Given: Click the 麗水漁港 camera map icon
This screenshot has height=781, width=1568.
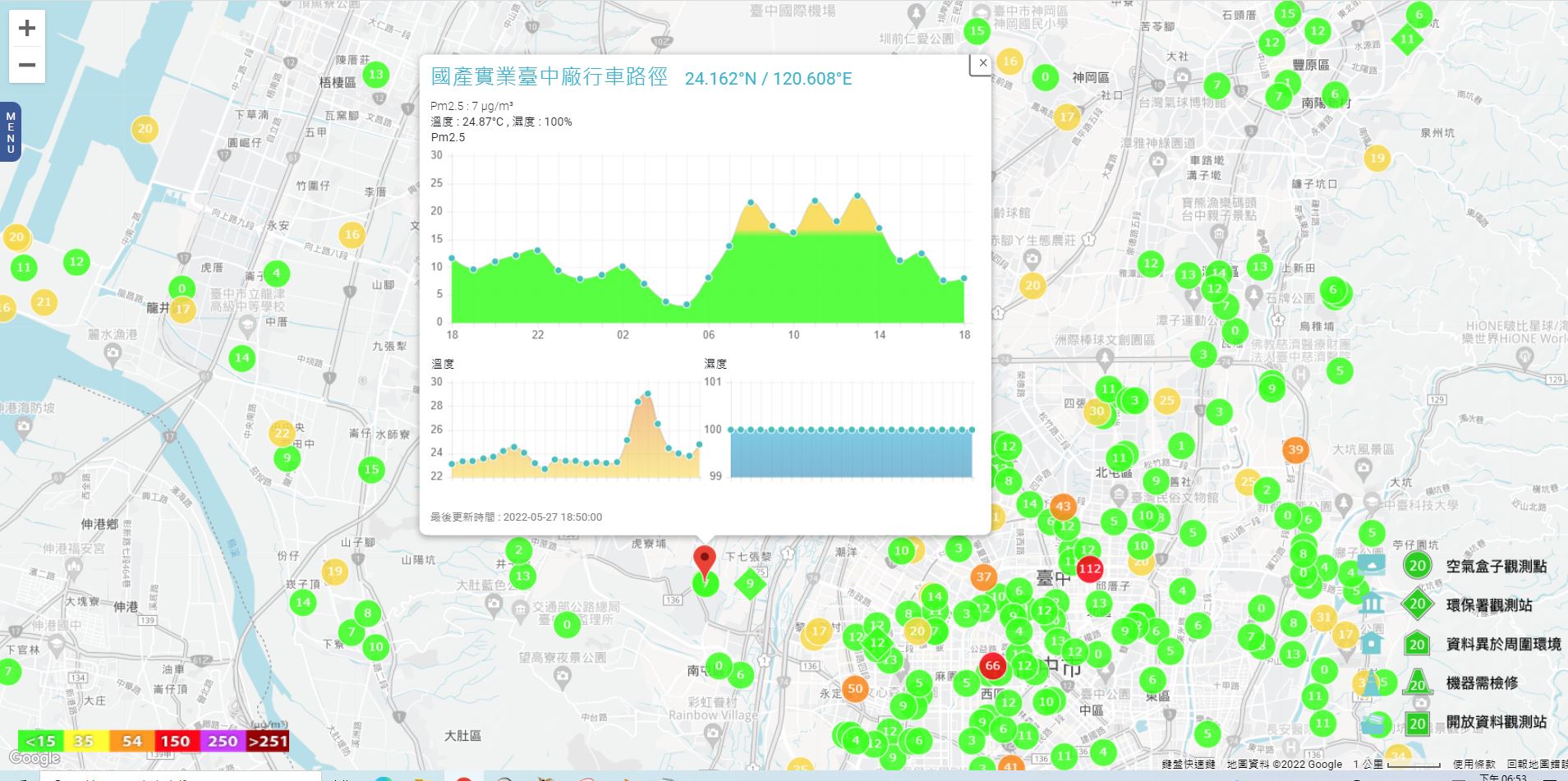Looking at the screenshot, I should pos(113,352).
